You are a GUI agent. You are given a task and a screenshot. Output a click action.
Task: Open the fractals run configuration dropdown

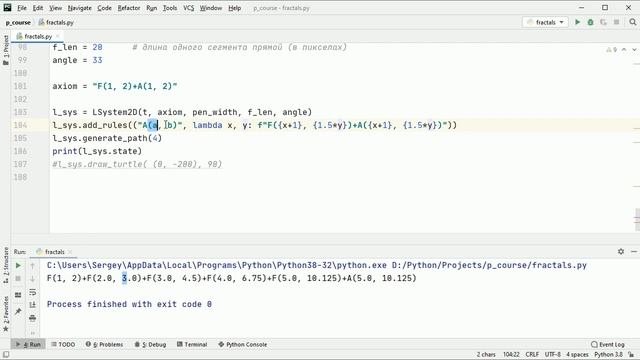(545, 22)
